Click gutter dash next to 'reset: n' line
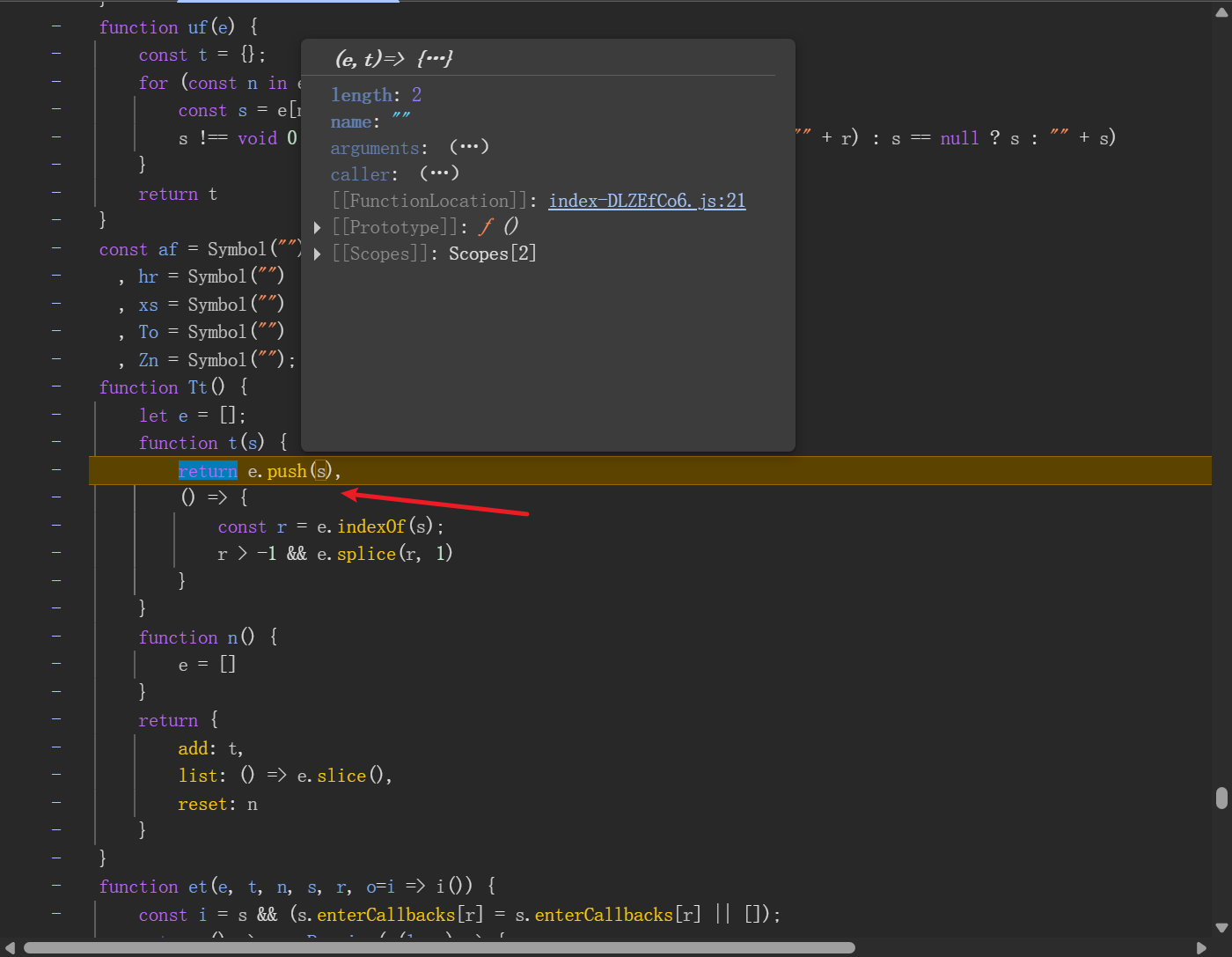1232x957 pixels. [x=56, y=803]
